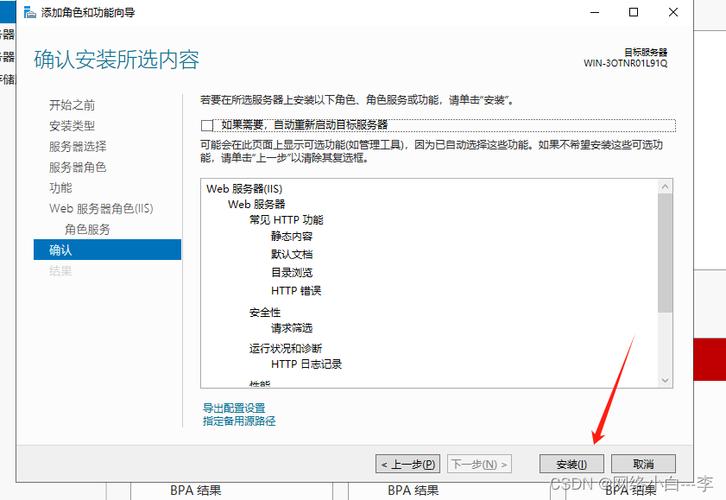Minimize the wizard window
This screenshot has height=500, width=726.
(595, 12)
